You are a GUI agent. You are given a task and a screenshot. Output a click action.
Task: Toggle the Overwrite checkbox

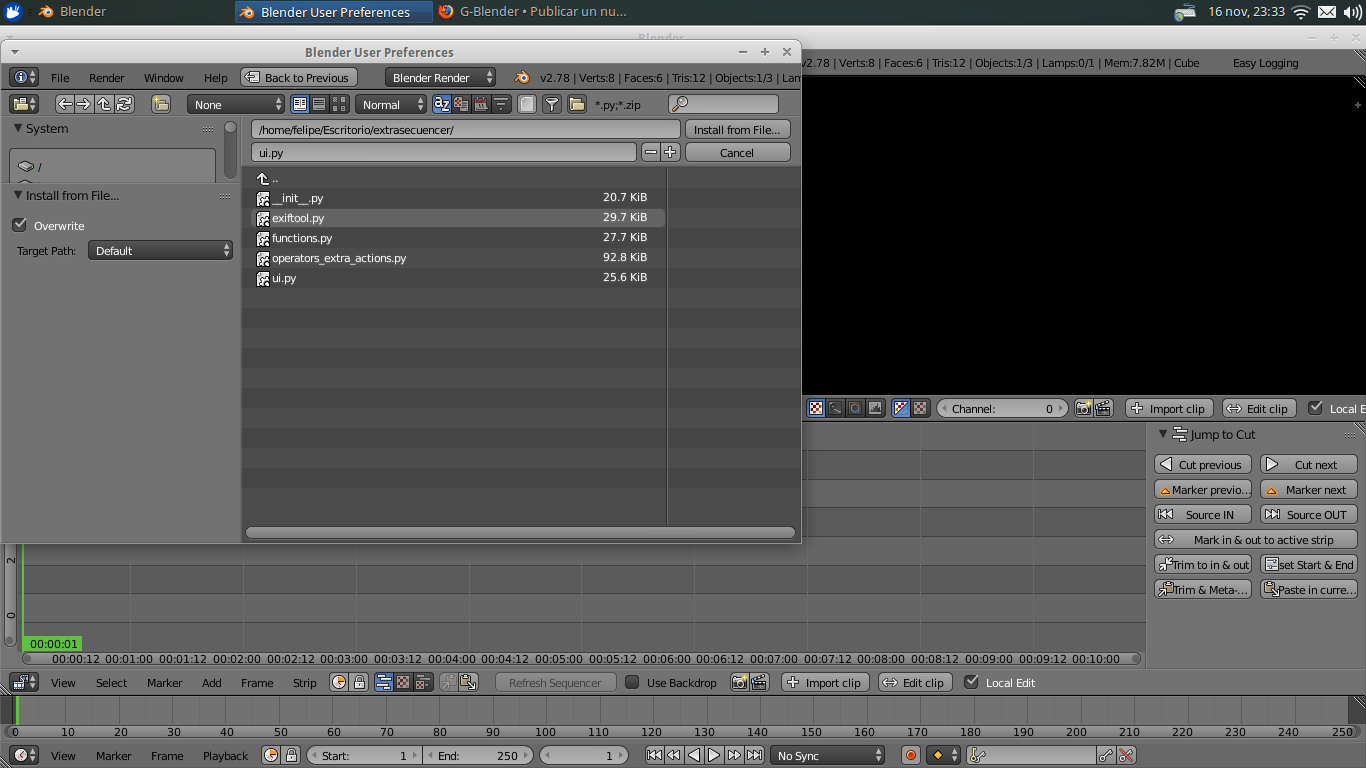(20, 225)
